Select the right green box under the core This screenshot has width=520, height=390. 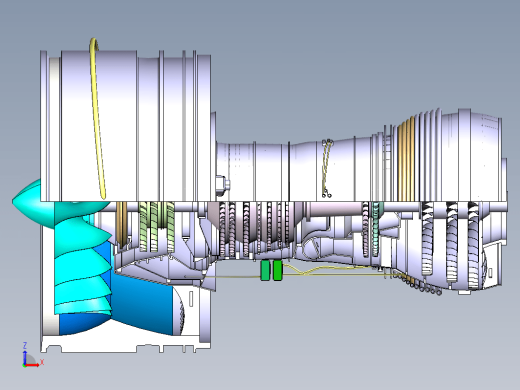point(278,270)
